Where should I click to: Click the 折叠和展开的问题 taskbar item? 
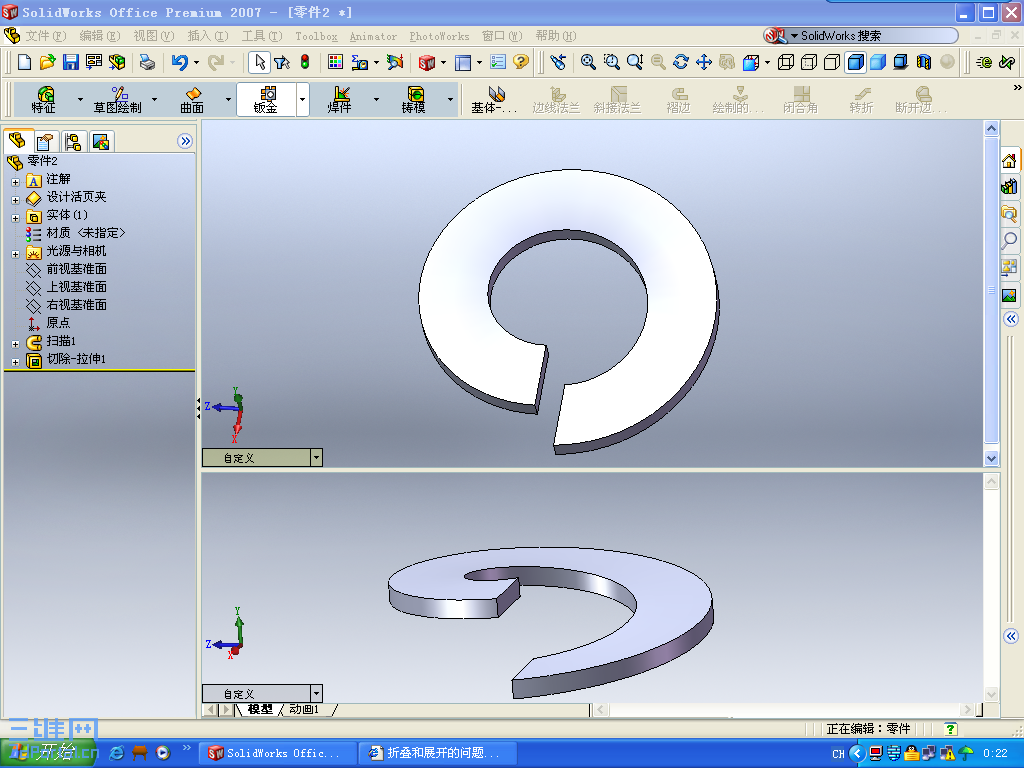point(436,753)
